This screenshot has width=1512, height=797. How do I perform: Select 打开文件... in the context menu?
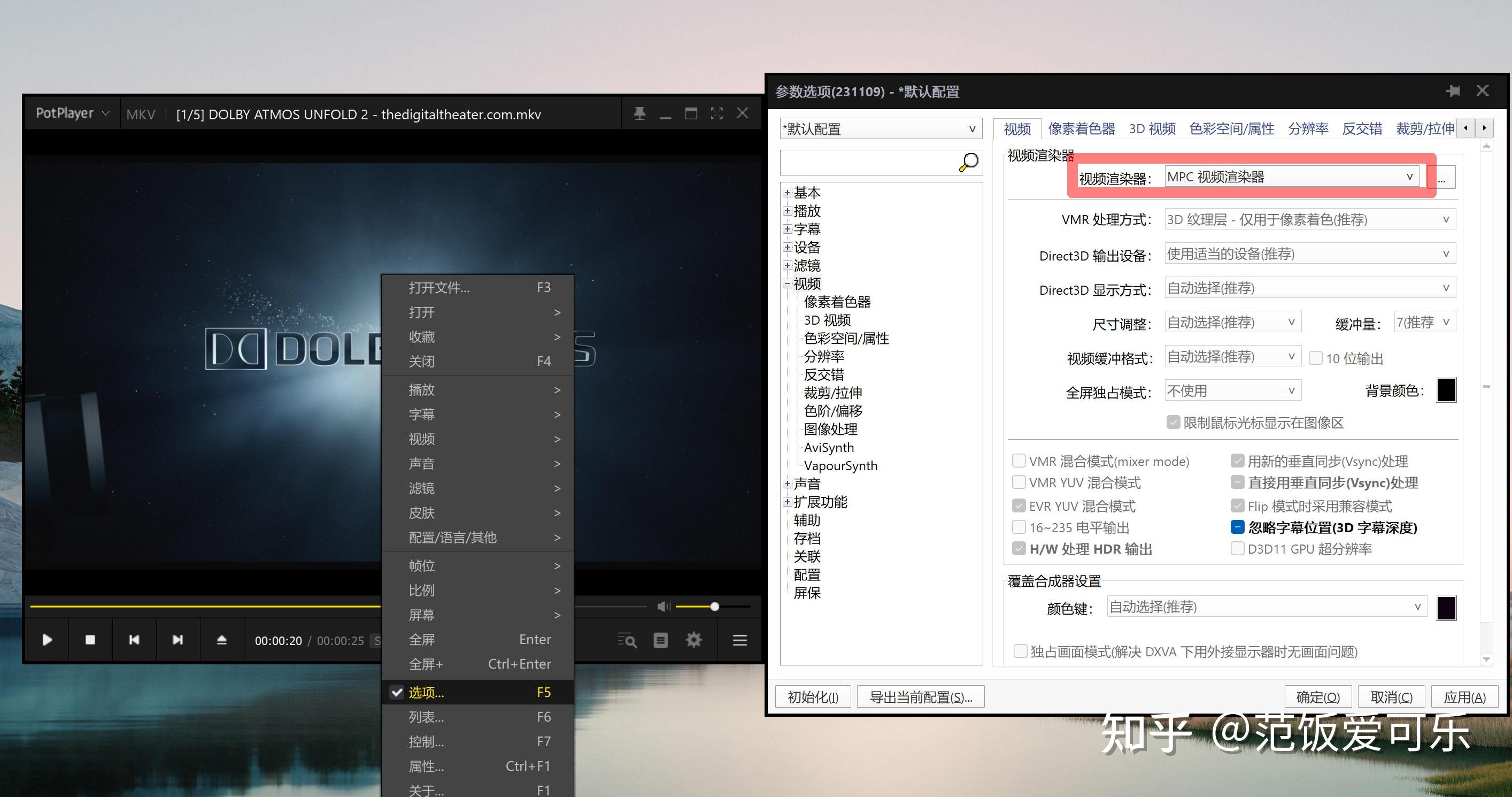click(439, 287)
